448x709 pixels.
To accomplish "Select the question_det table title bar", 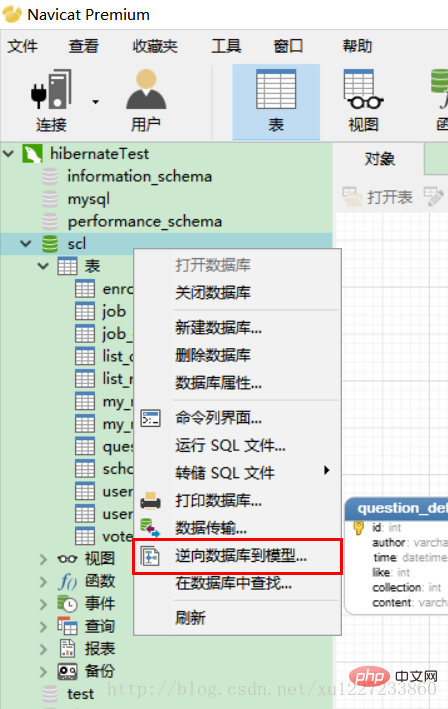I will (396, 509).
